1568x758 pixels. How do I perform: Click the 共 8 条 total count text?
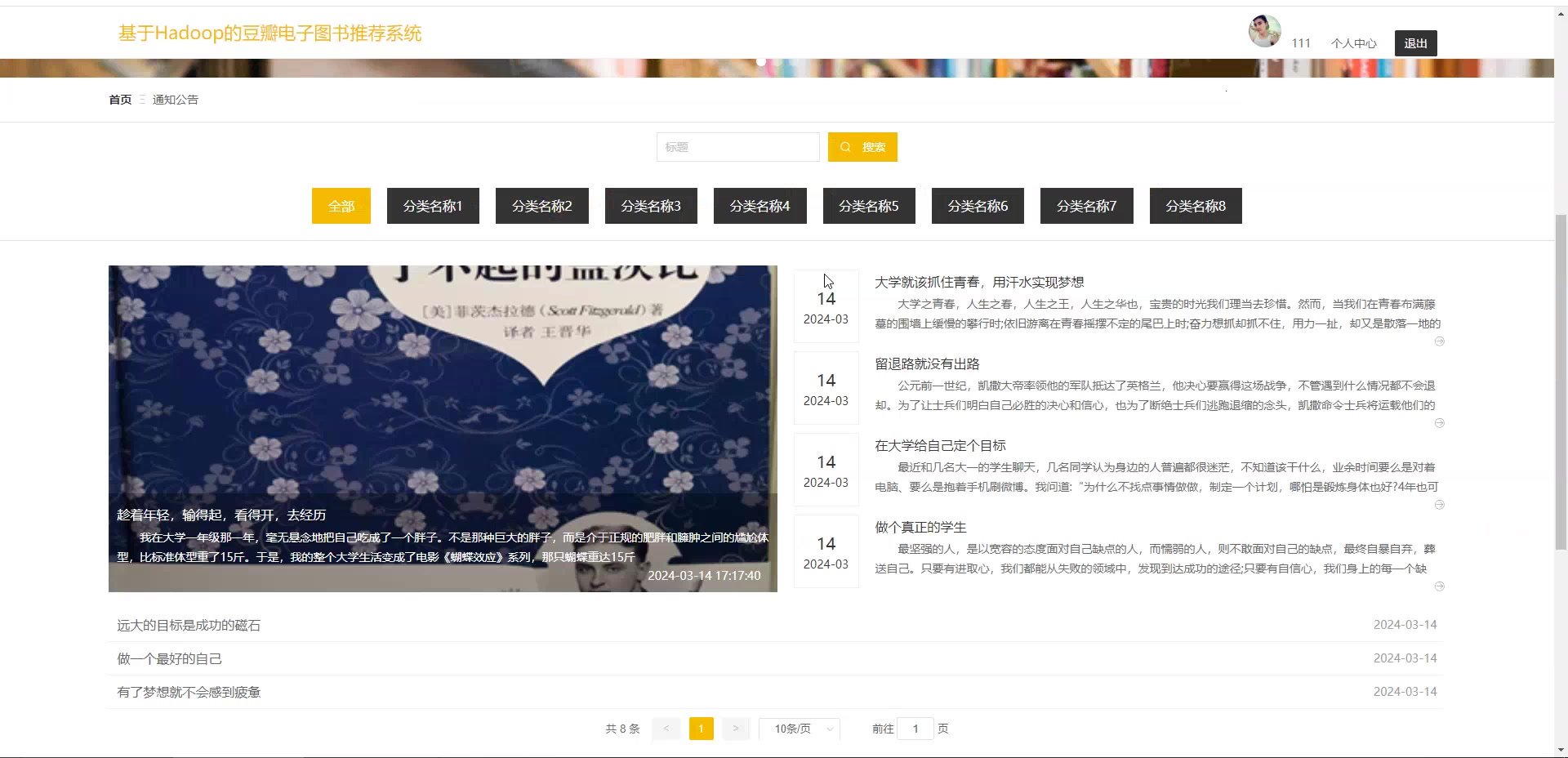click(622, 729)
